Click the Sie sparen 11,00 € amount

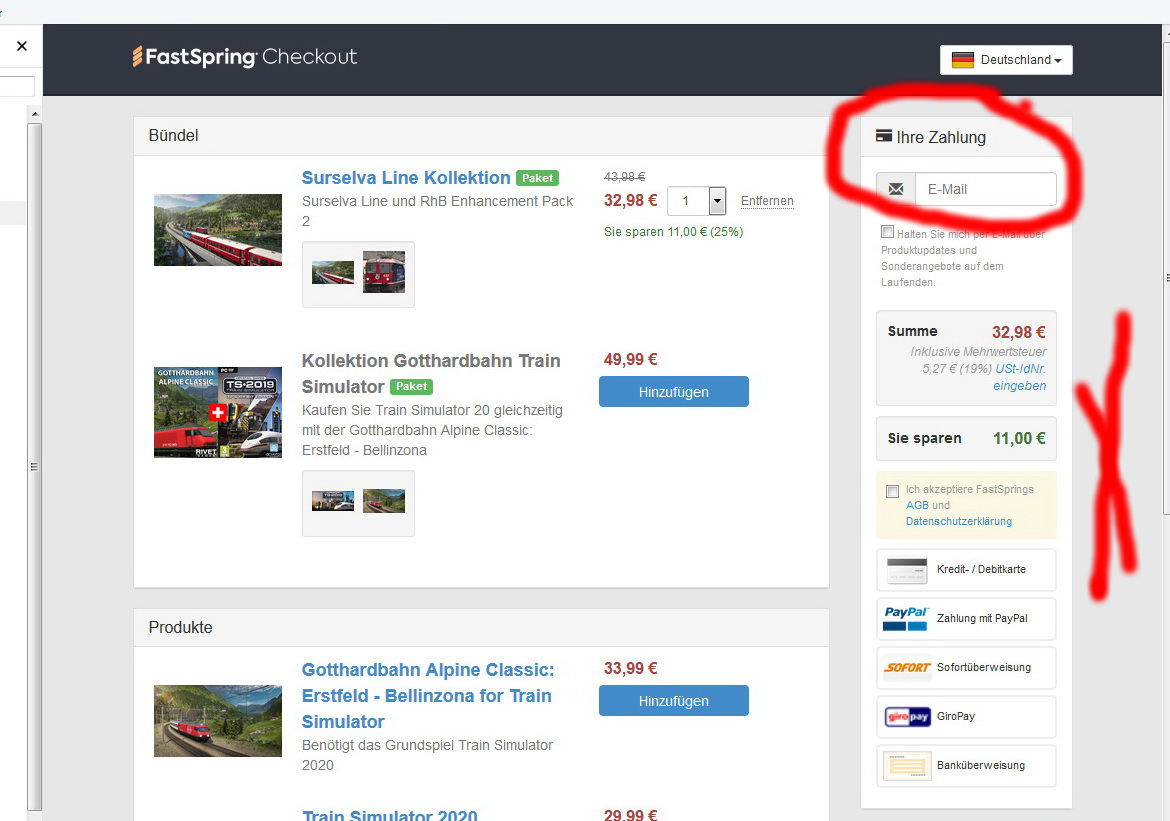pyautogui.click(x=1019, y=438)
